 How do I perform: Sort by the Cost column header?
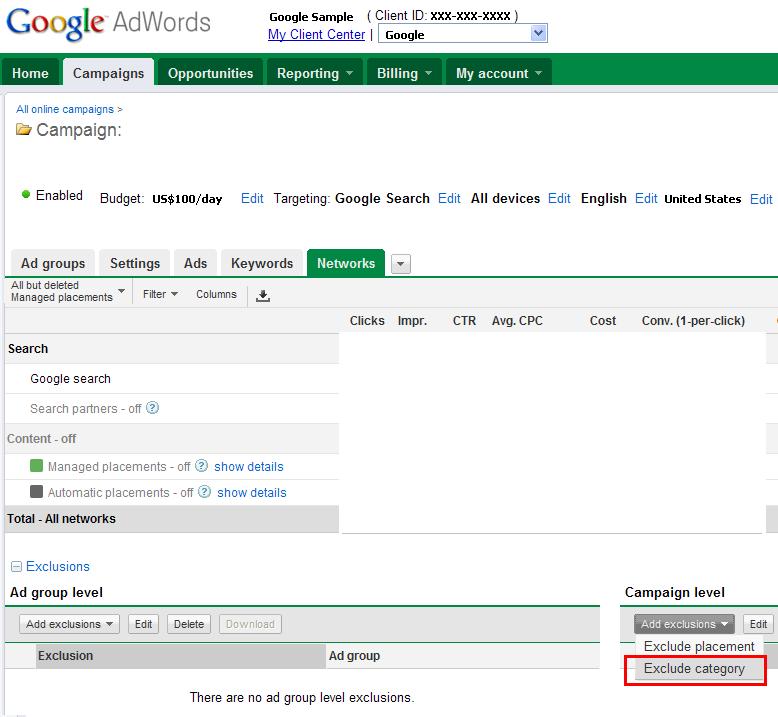pos(603,321)
